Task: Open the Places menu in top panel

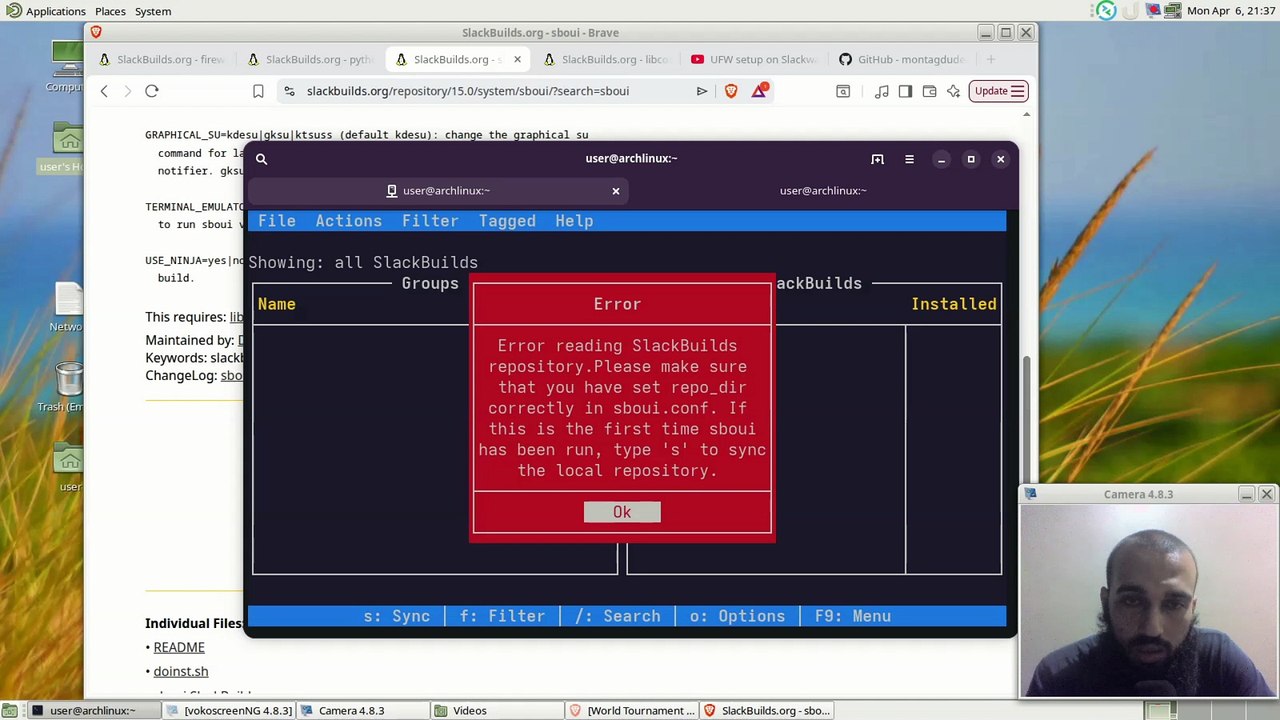Action: (110, 11)
